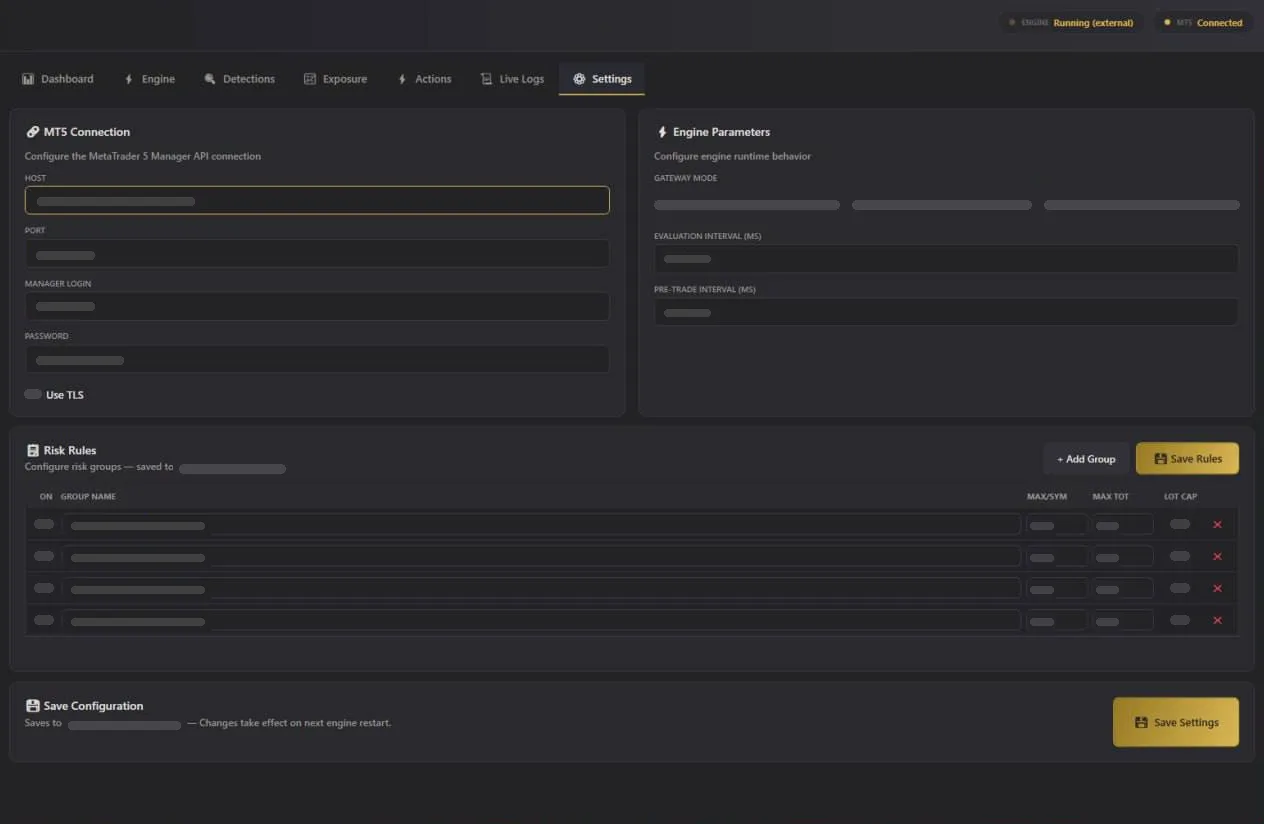
Task: Edit group name in fourth risk row
Action: coord(541,620)
